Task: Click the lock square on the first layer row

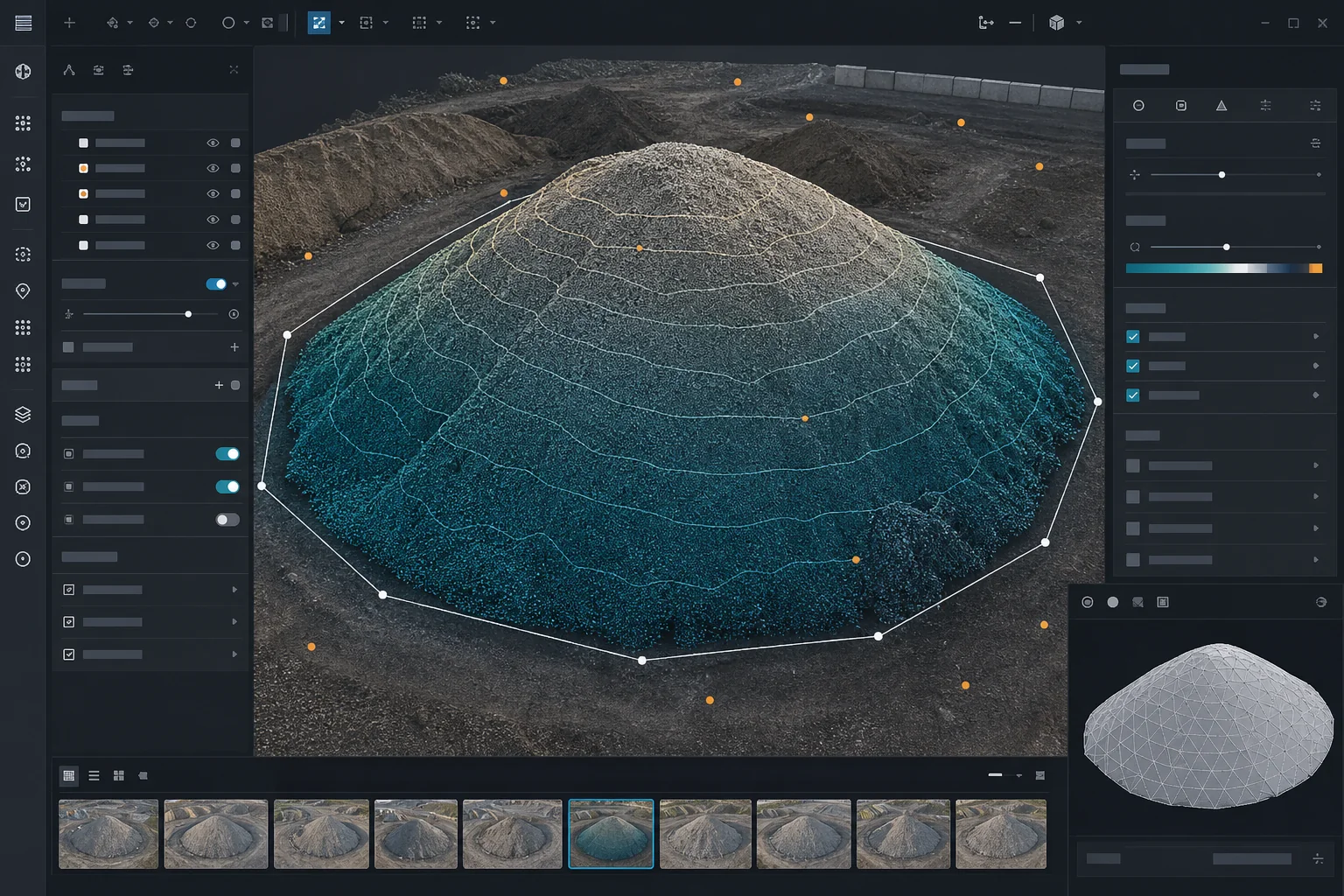Action: [x=235, y=143]
